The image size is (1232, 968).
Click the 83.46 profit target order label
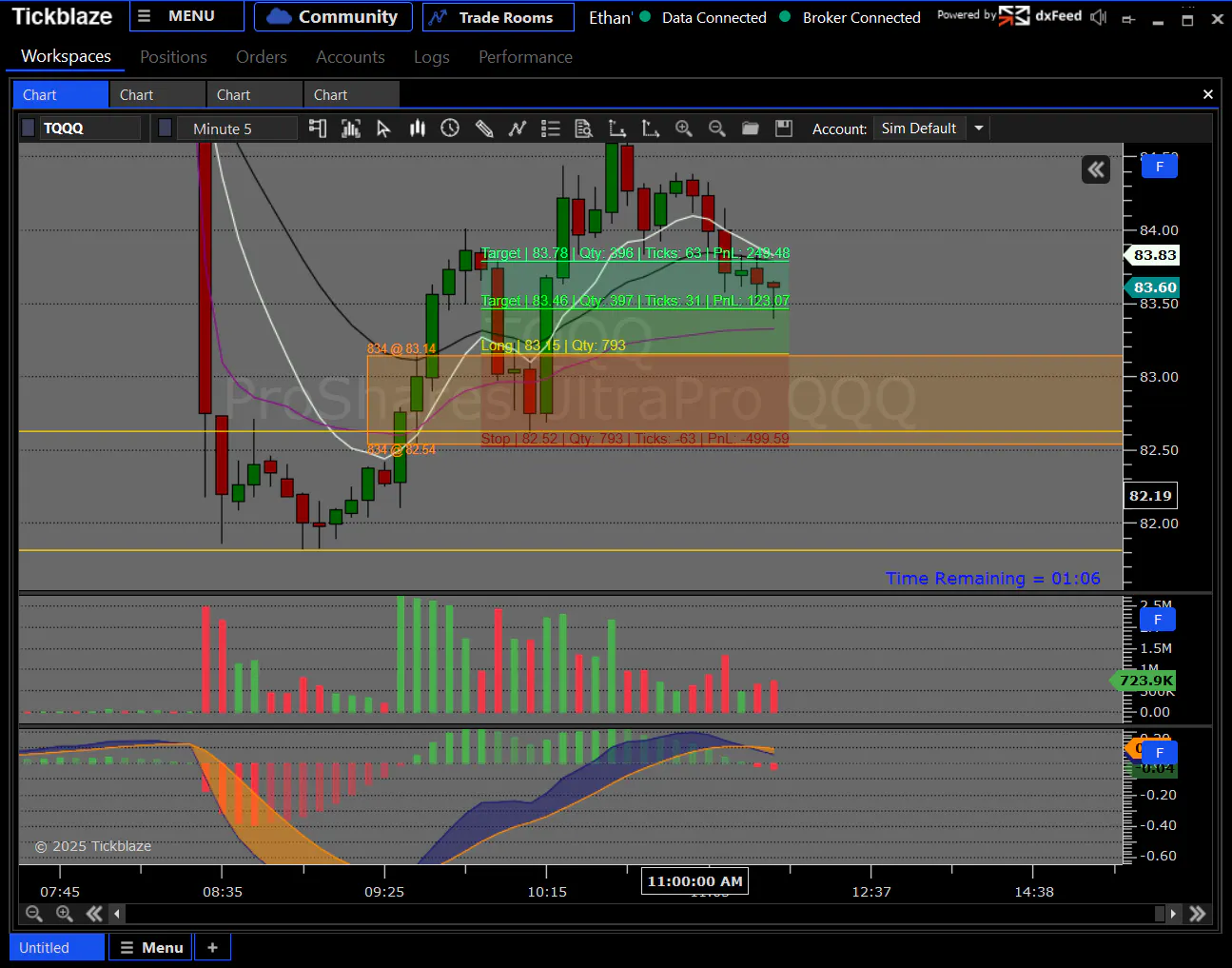click(636, 301)
